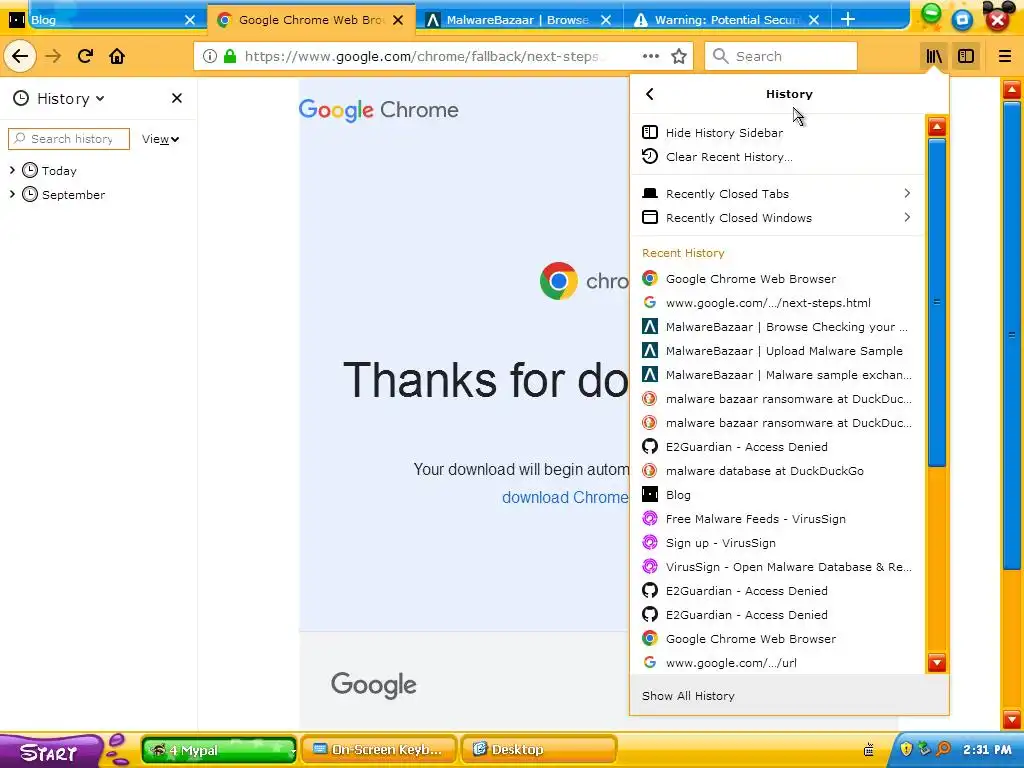Image resolution: width=1024 pixels, height=768 pixels.
Task: Click the green chat bubble icon top-right
Action: click(x=931, y=14)
